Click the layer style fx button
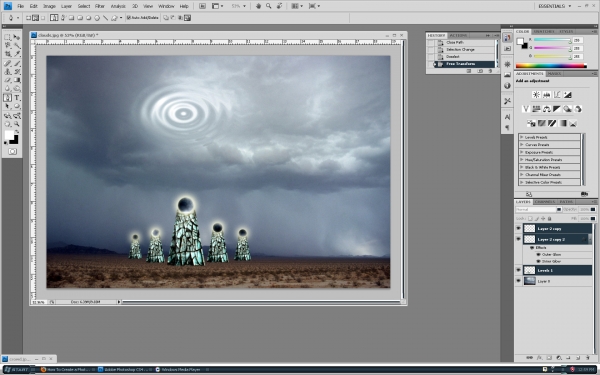600x375 pixels. pyautogui.click(x=539, y=358)
